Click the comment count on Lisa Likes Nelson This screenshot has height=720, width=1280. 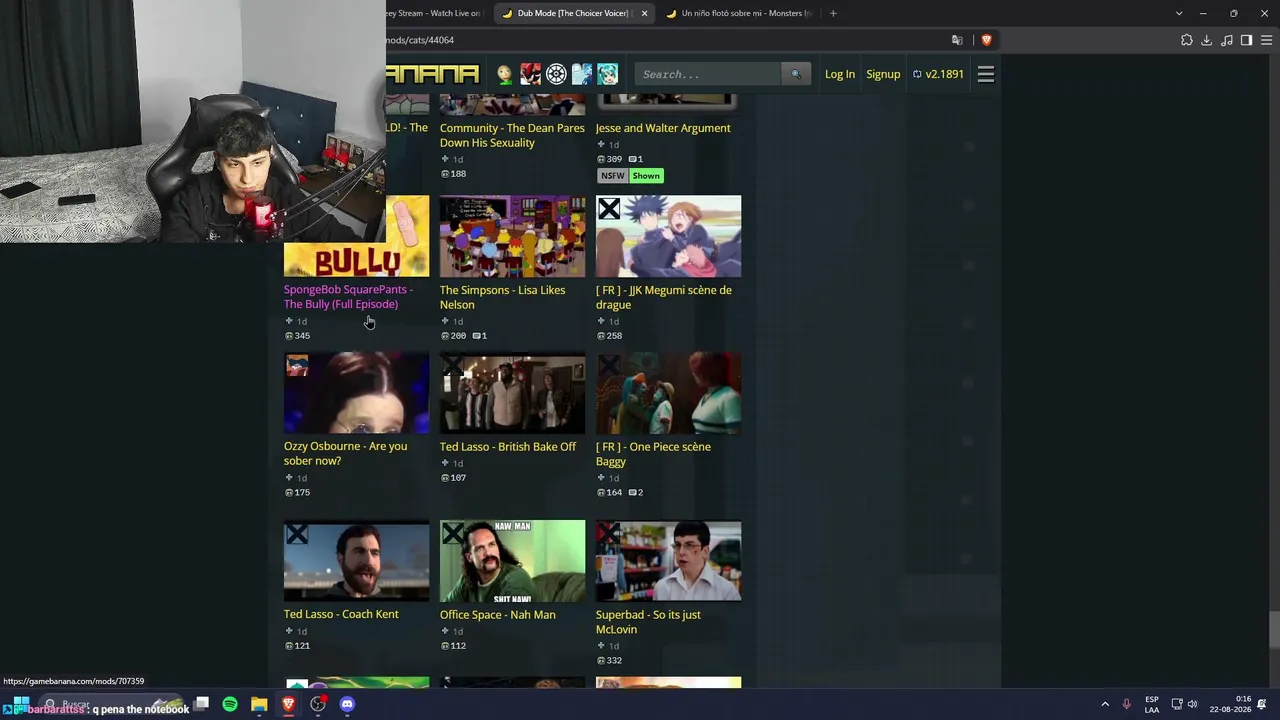480,336
